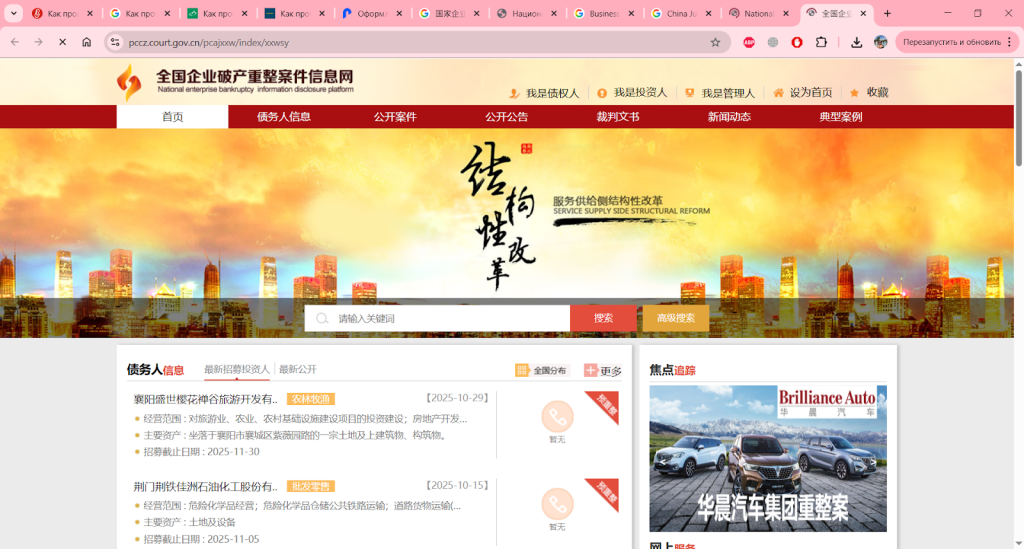Click the browser Home button
Image resolution: width=1024 pixels, height=549 pixels.
click(x=87, y=42)
